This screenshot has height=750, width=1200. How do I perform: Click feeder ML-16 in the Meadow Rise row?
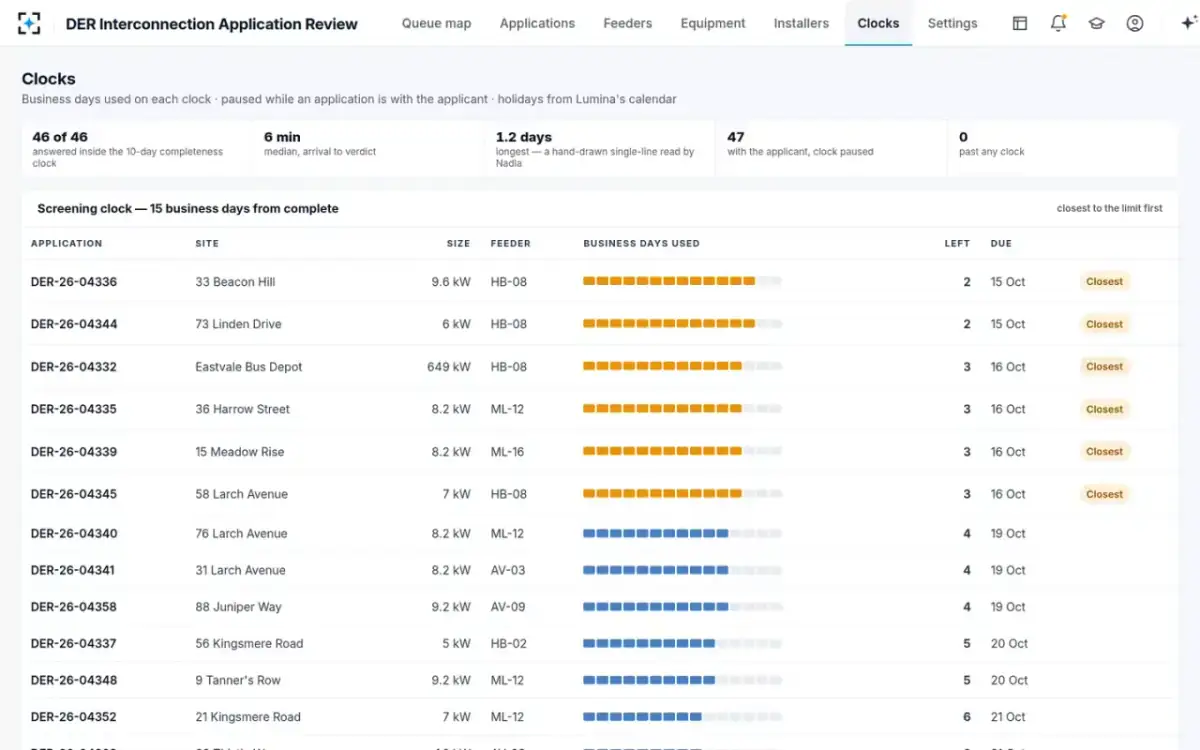point(507,452)
